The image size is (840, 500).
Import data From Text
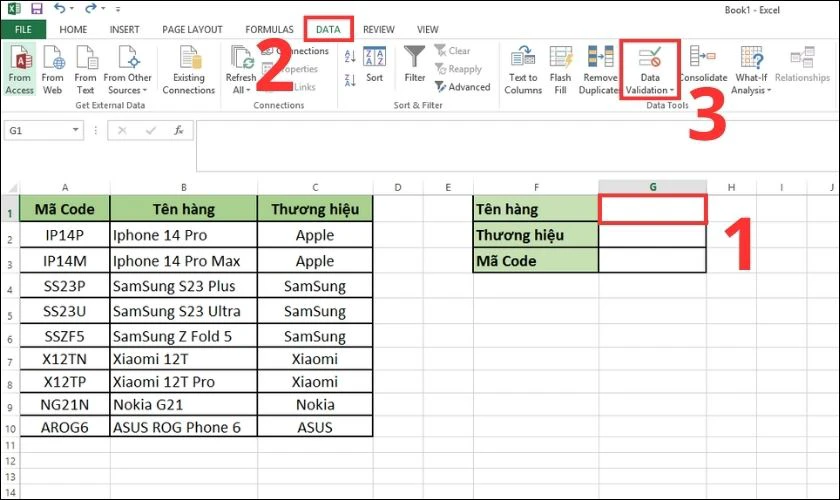coord(86,70)
